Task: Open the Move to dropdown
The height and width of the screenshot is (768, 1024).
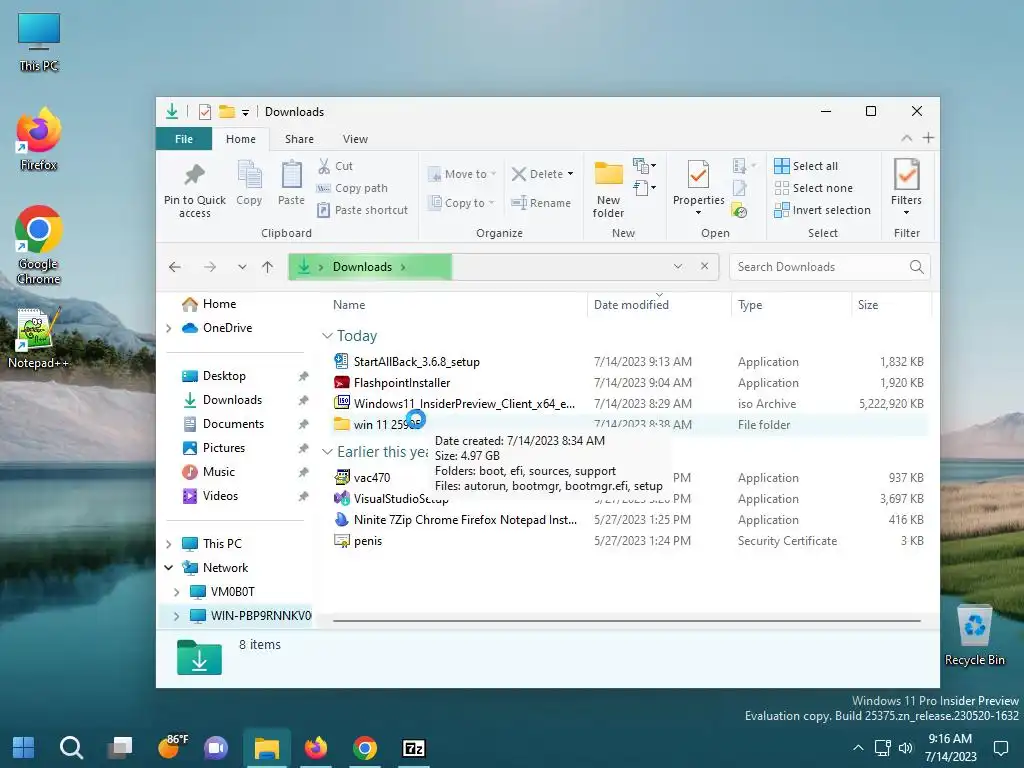Action: point(462,174)
